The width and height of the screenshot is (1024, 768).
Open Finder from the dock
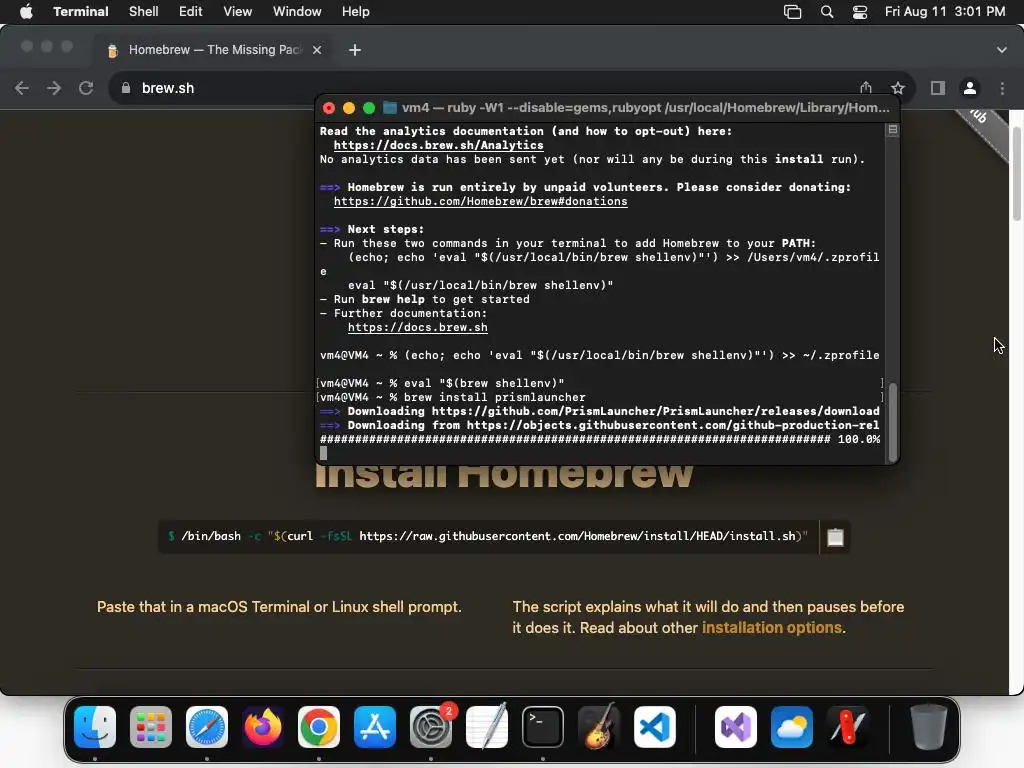point(95,727)
